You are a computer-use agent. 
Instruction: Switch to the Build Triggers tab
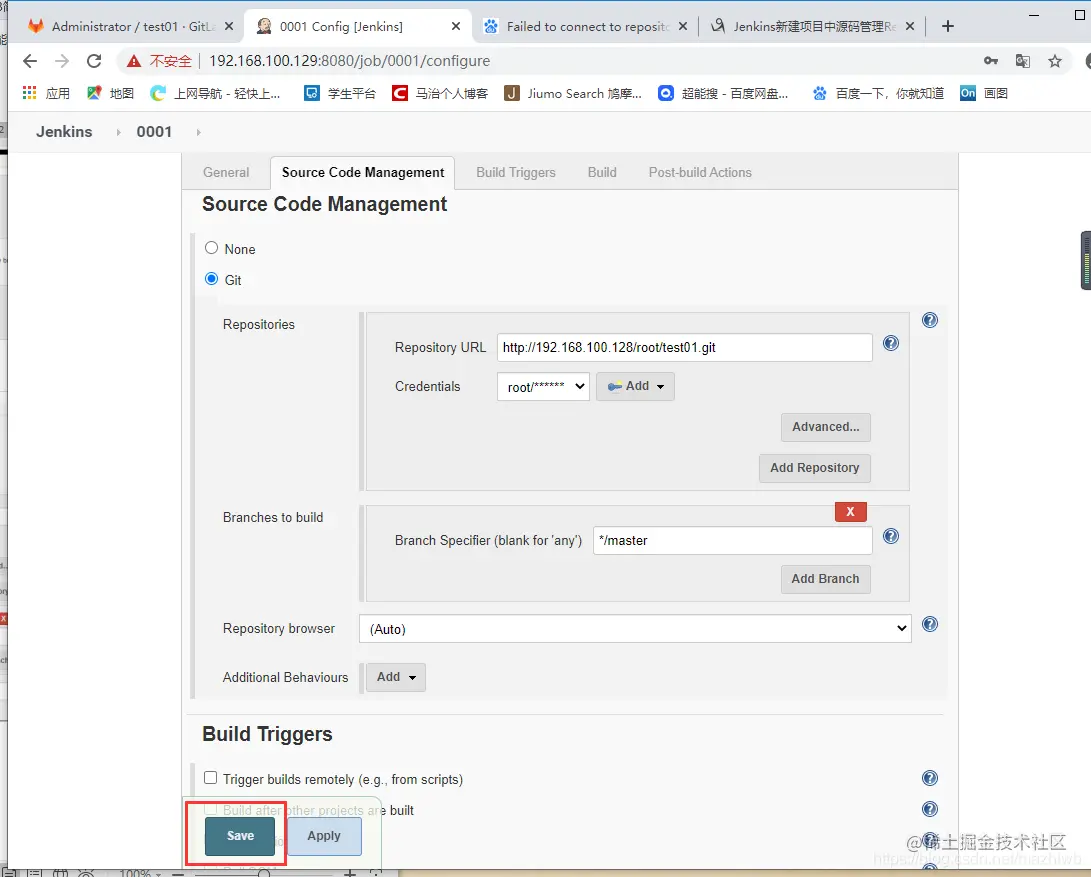(x=516, y=173)
